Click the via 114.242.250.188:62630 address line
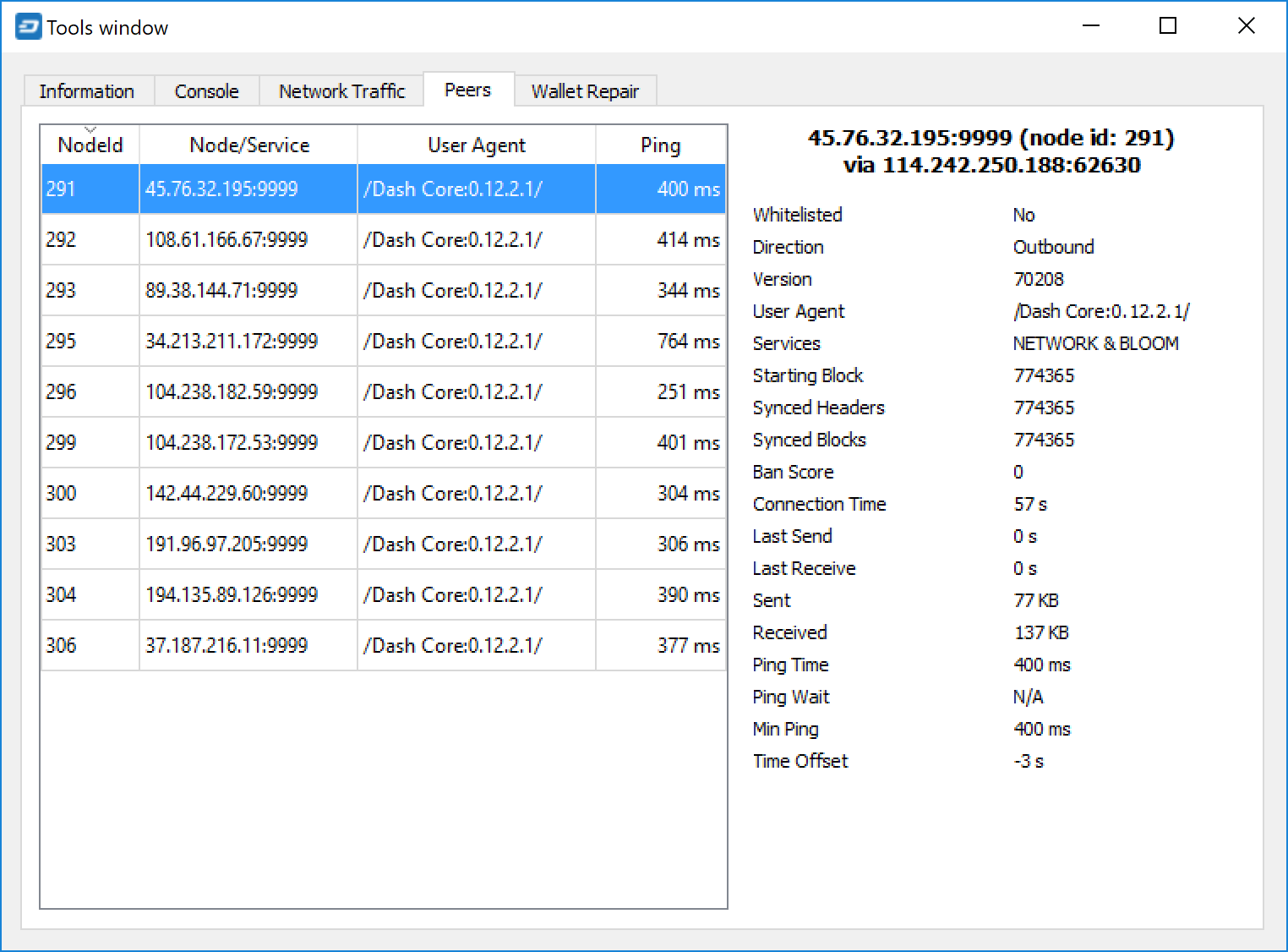 [x=991, y=165]
